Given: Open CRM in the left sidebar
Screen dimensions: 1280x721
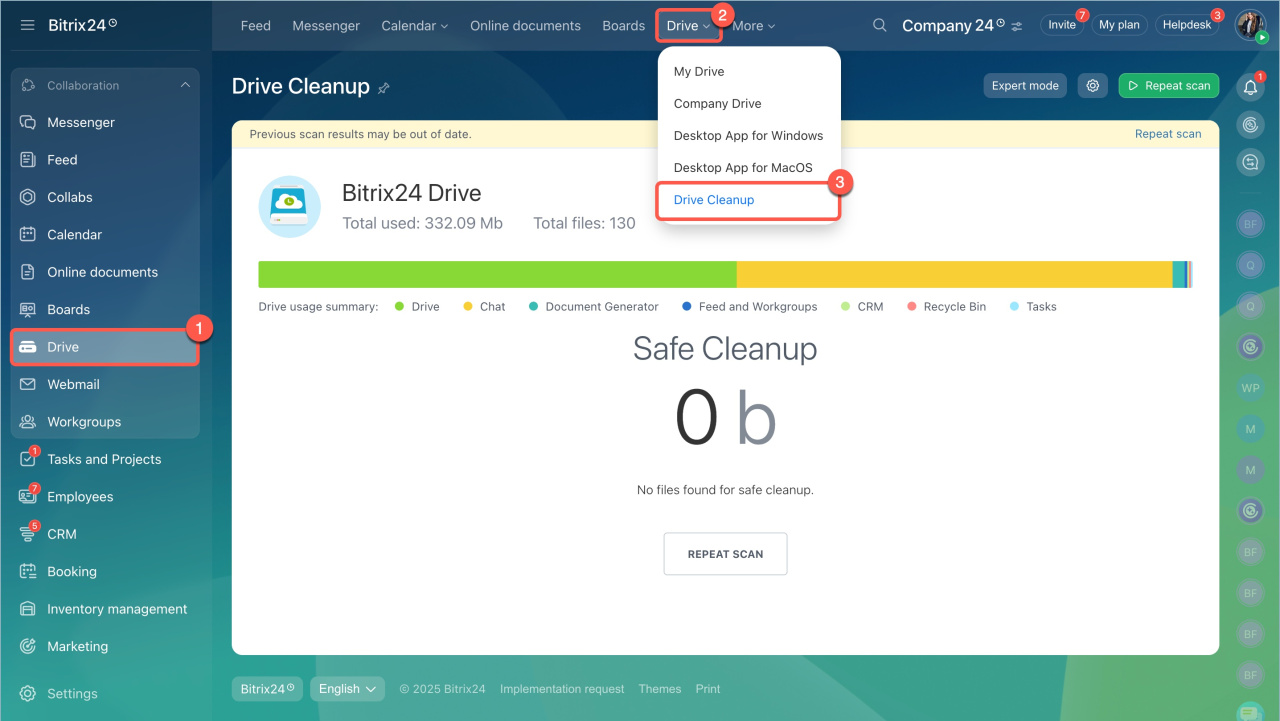Looking at the screenshot, I should (62, 534).
